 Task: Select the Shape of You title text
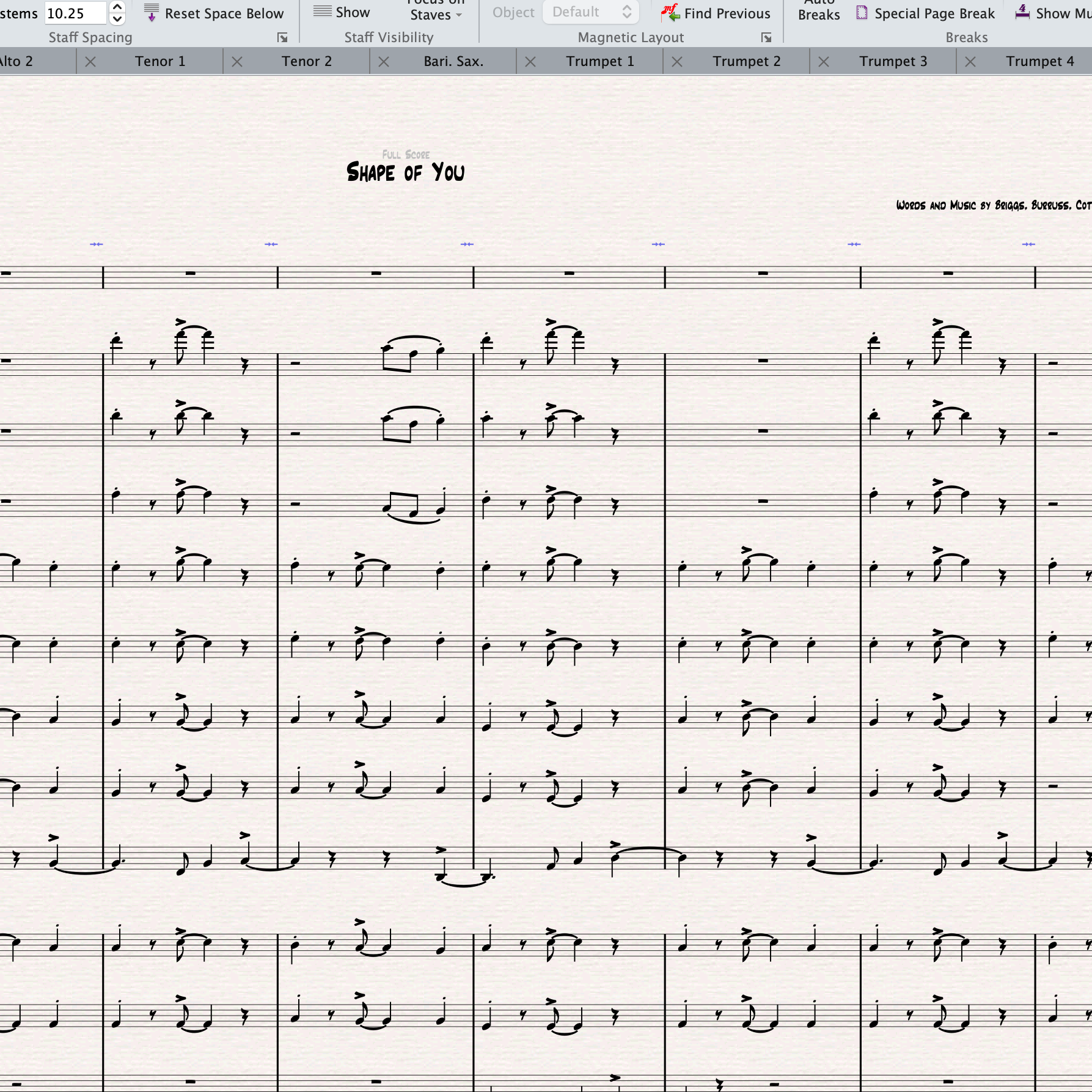point(406,172)
